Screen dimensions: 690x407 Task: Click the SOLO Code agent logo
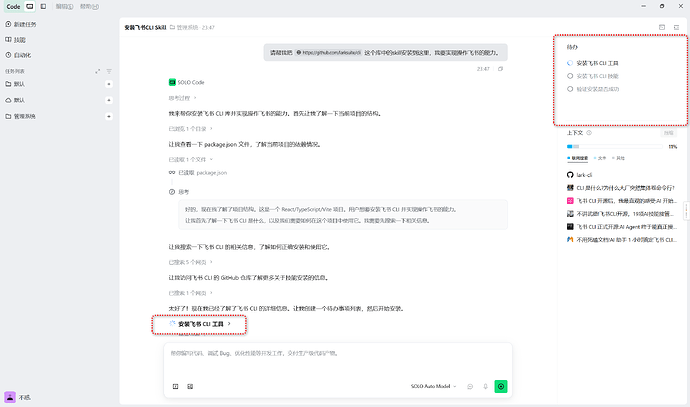click(x=172, y=82)
